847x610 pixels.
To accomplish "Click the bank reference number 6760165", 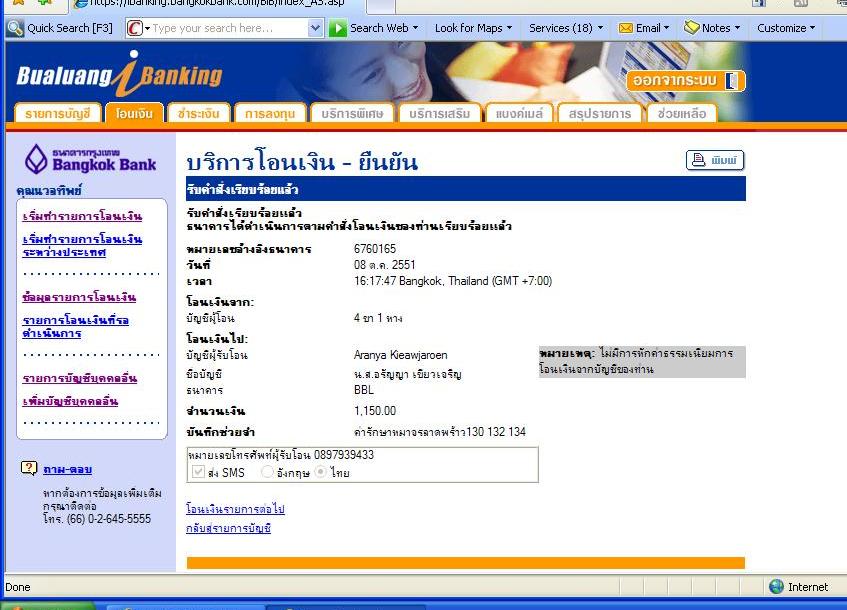I will [x=375, y=249].
